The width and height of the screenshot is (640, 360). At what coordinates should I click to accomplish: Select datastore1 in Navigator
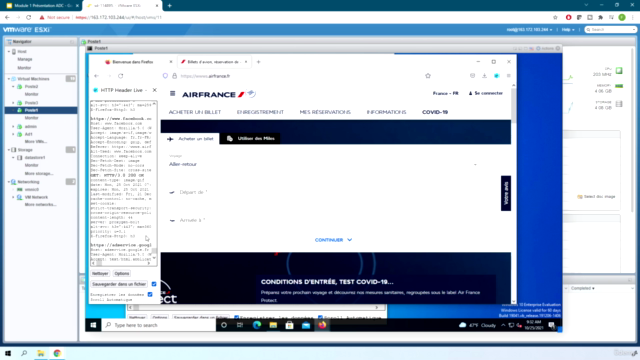point(35,158)
